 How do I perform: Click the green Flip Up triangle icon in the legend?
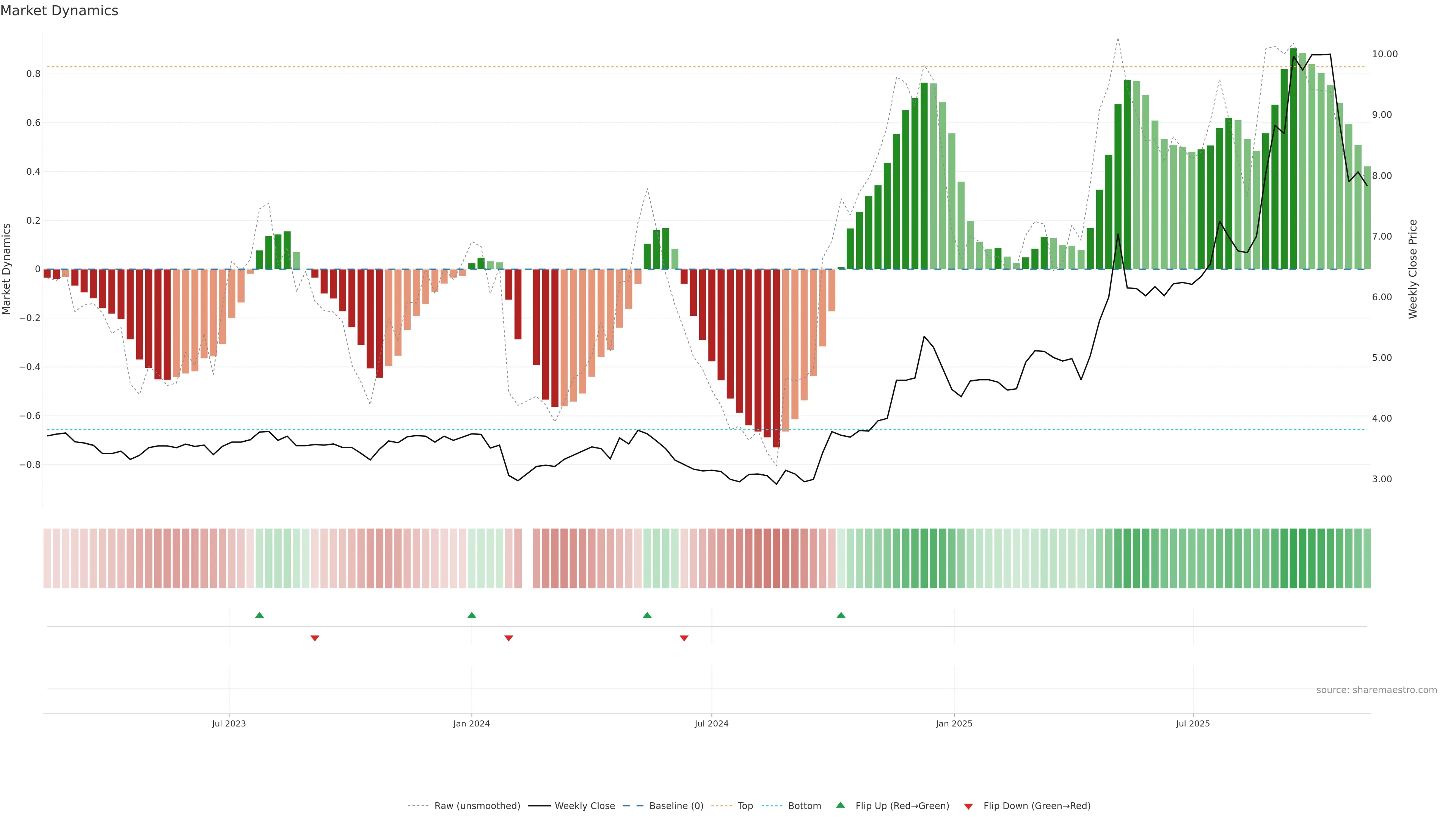pos(840,805)
